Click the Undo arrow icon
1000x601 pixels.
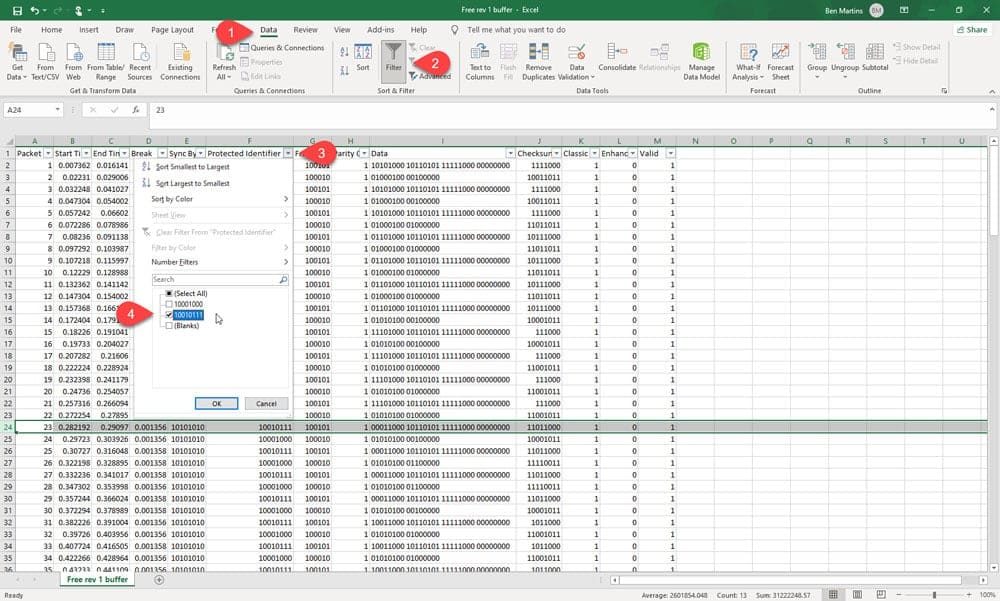[34, 10]
